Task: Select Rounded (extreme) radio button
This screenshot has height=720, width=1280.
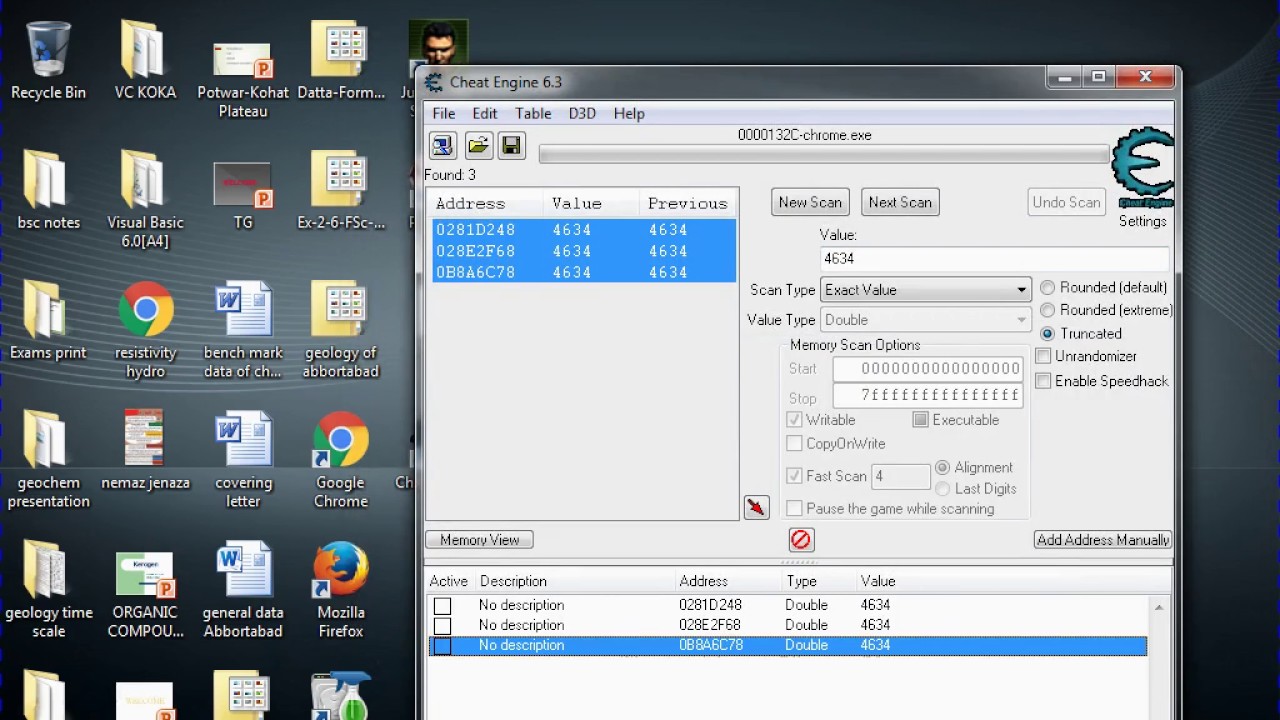Action: 1047,310
